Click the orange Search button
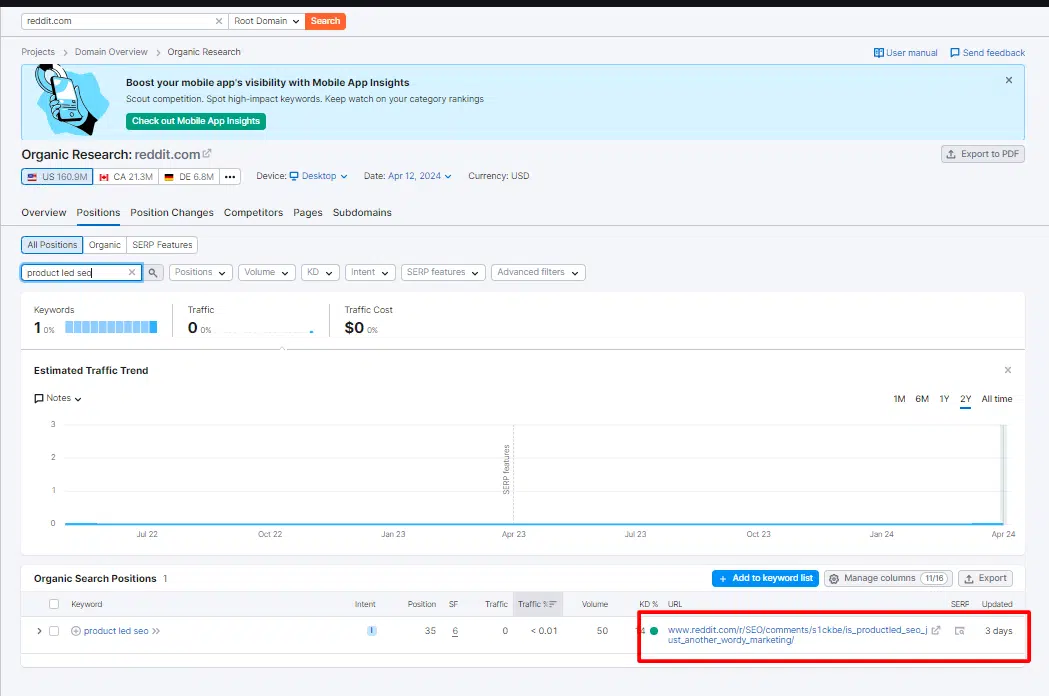 325,21
